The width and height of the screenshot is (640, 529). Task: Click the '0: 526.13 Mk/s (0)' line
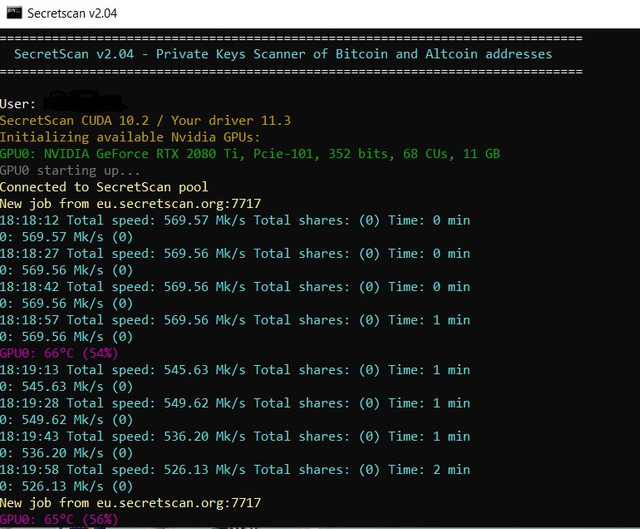tap(67, 487)
